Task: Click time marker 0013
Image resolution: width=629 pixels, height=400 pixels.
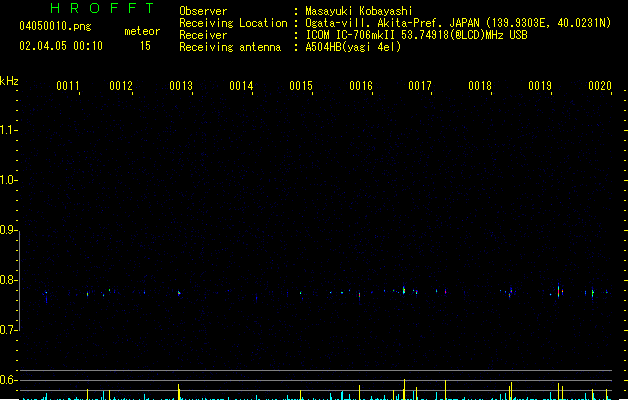Action: point(181,86)
